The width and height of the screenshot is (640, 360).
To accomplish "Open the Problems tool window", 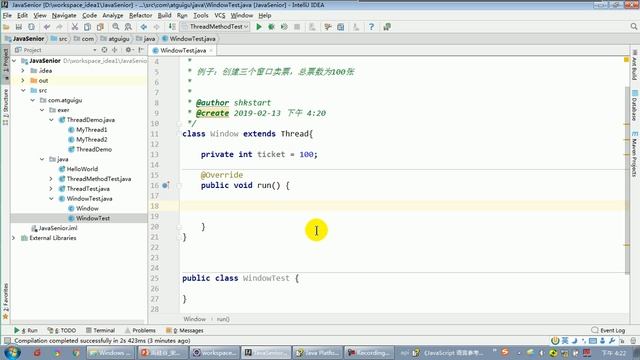I will click(140, 330).
